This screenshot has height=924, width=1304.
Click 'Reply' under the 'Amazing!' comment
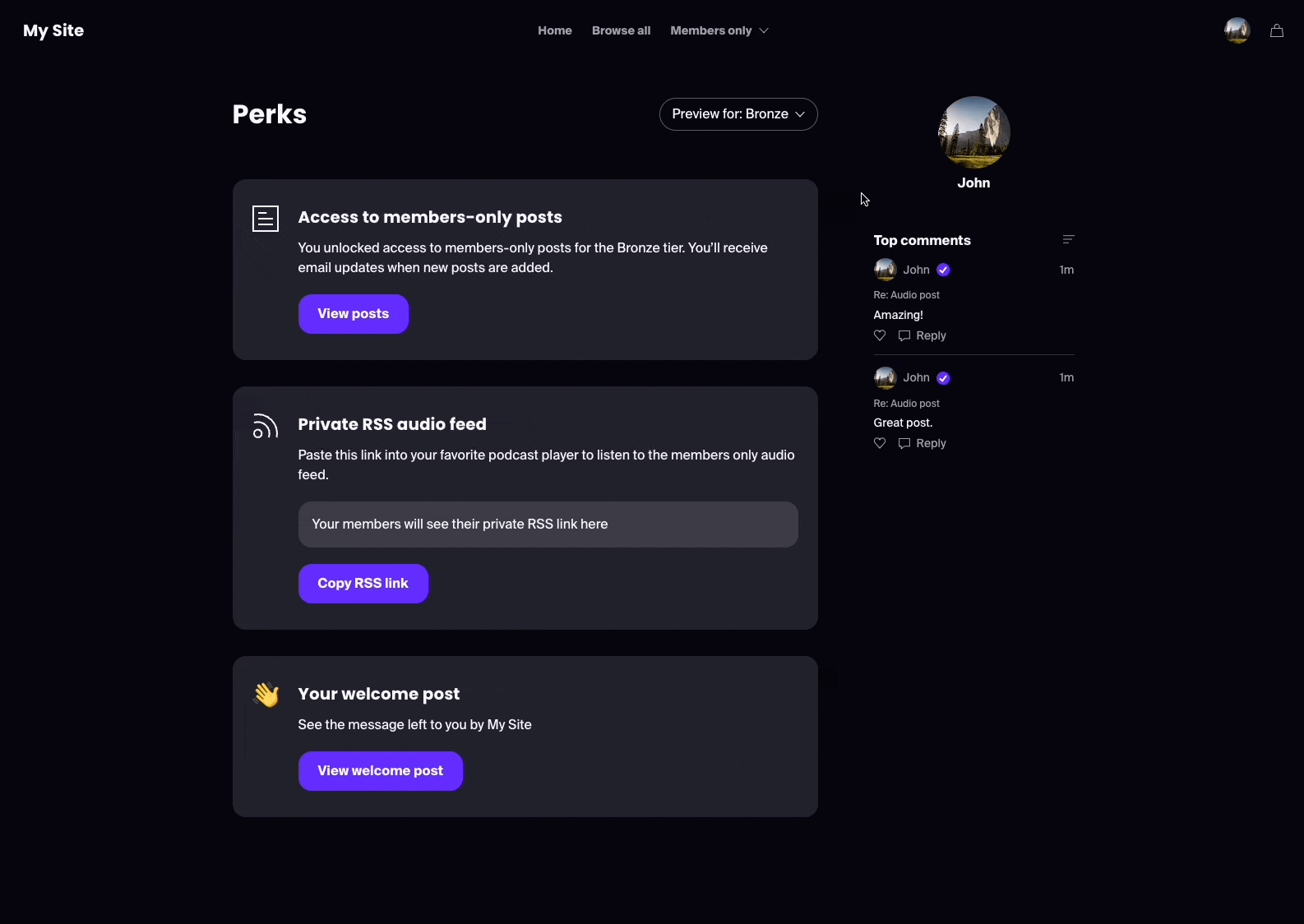coord(932,335)
